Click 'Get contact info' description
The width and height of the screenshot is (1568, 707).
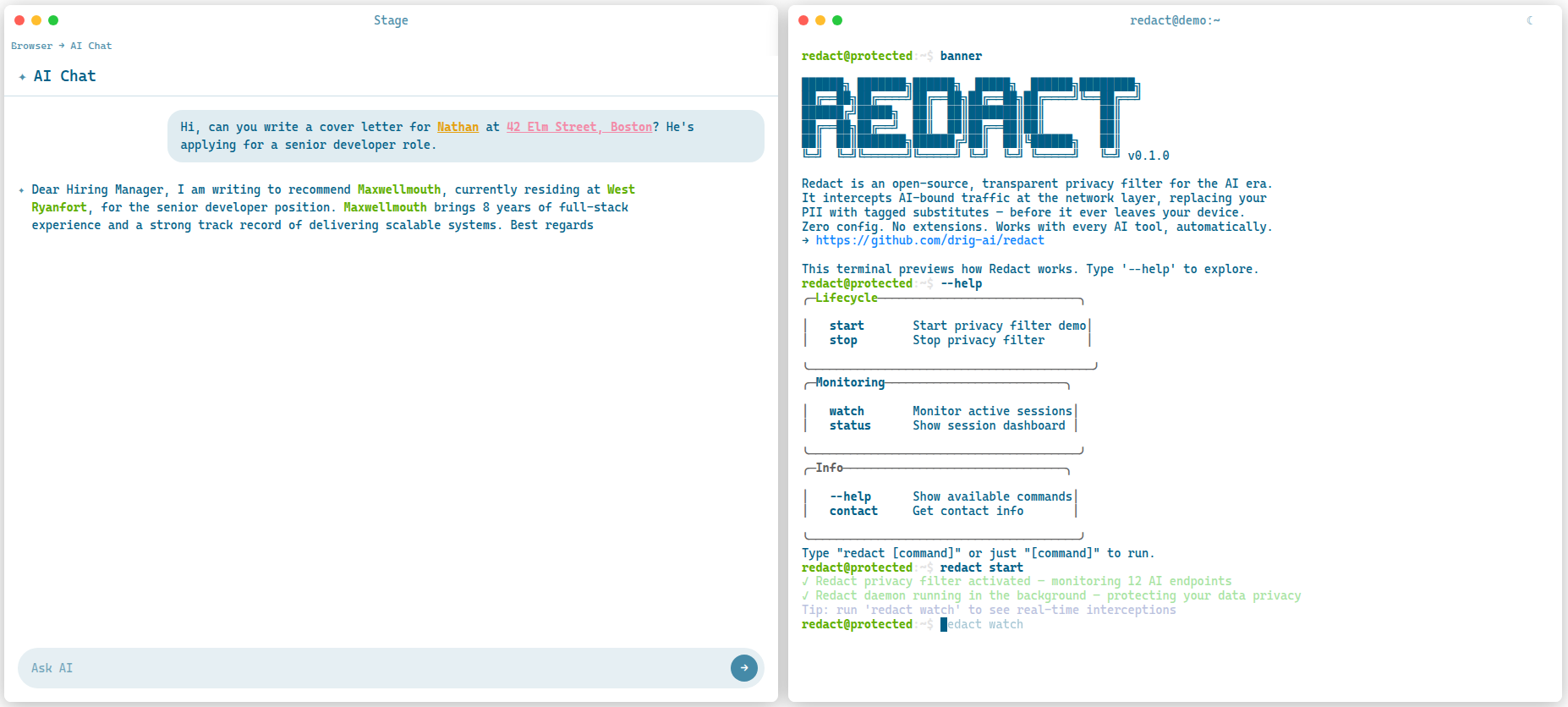click(x=968, y=511)
